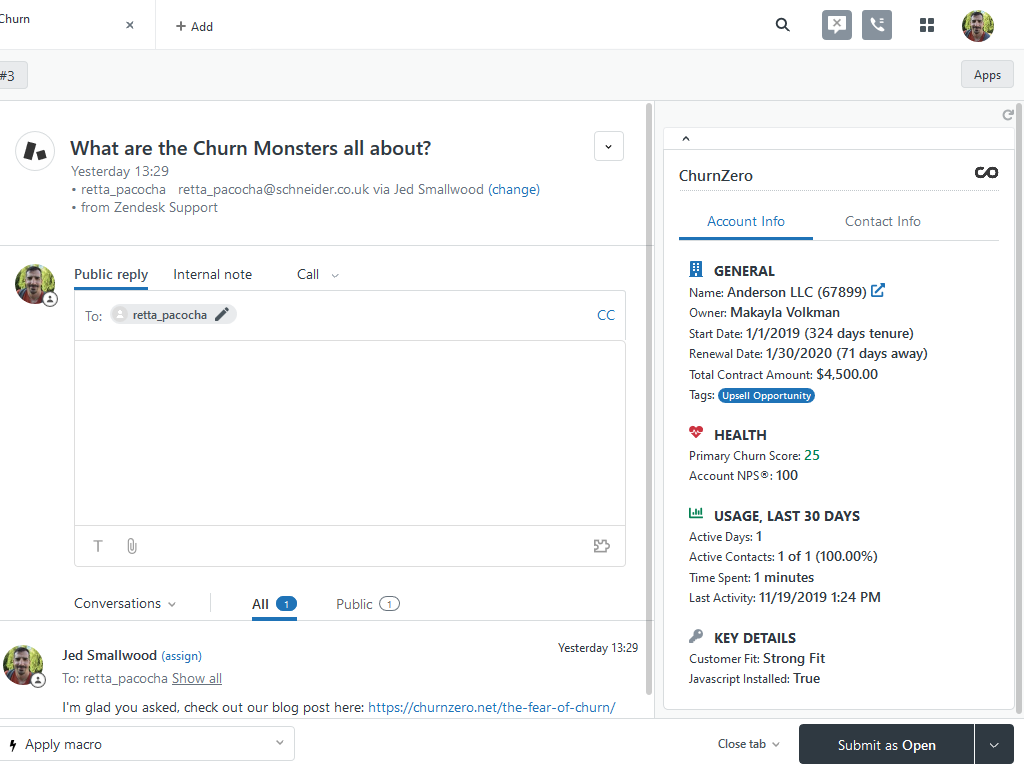Collapse the ChurnZero panel with the chevron
The width and height of the screenshot is (1024, 768).
[x=686, y=137]
